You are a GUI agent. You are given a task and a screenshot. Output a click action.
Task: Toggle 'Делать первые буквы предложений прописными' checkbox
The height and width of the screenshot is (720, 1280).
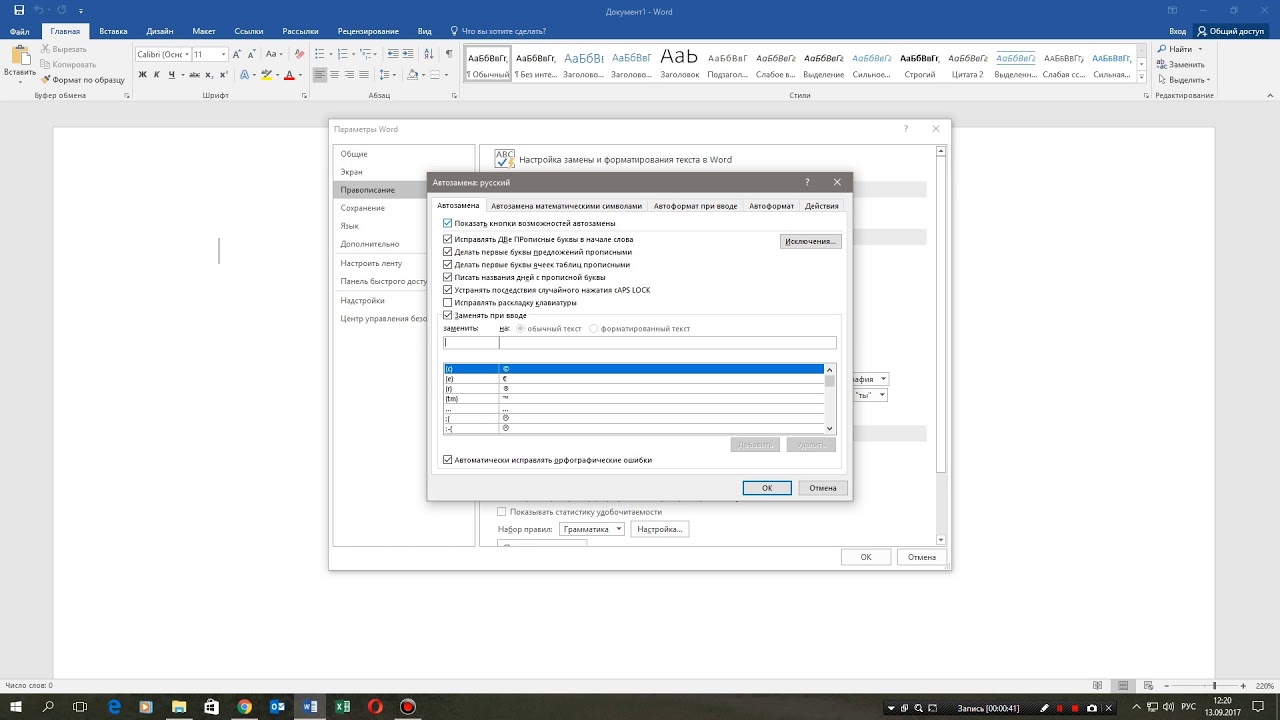pos(448,252)
